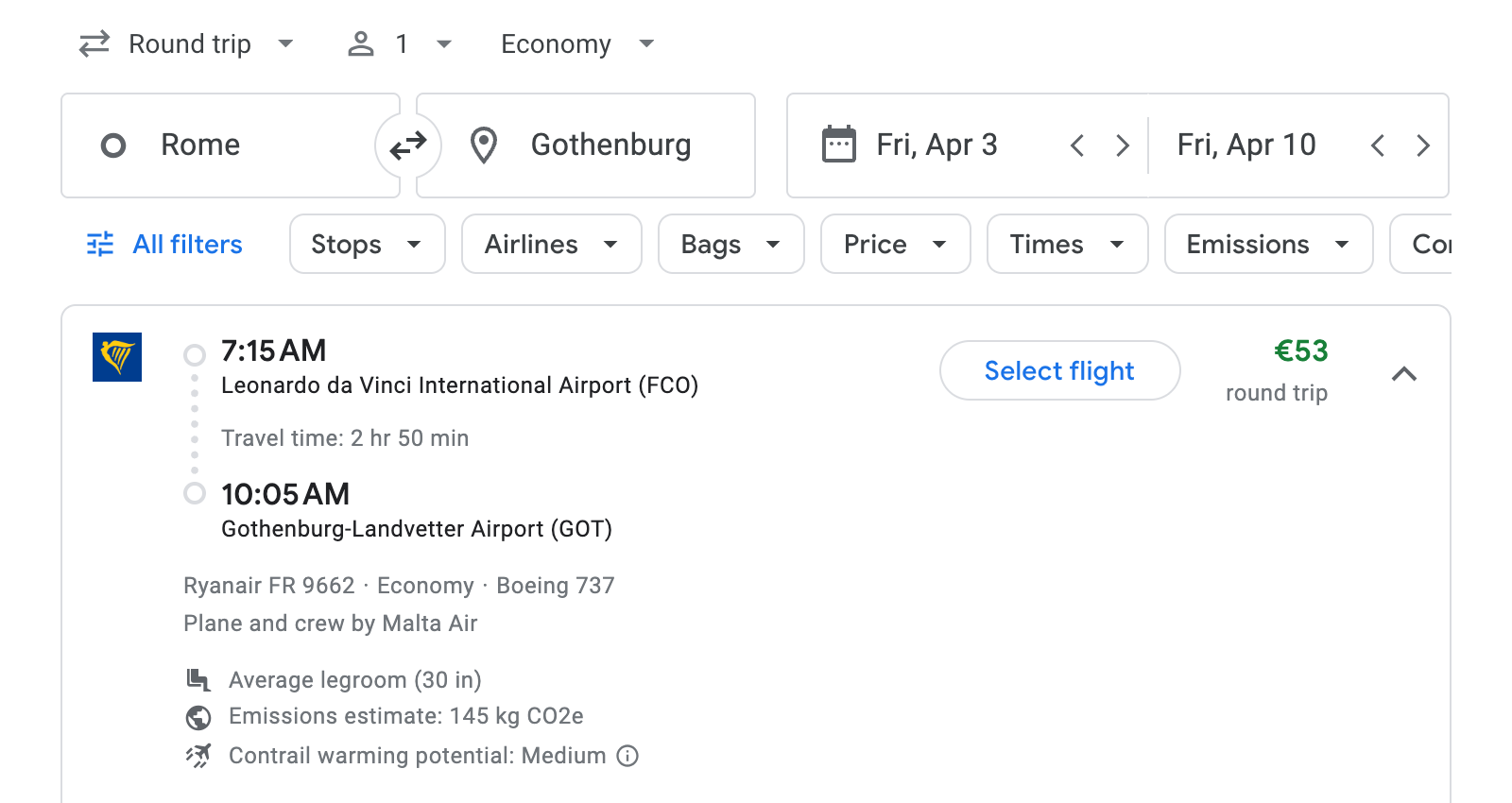Click the passenger person icon

click(360, 43)
